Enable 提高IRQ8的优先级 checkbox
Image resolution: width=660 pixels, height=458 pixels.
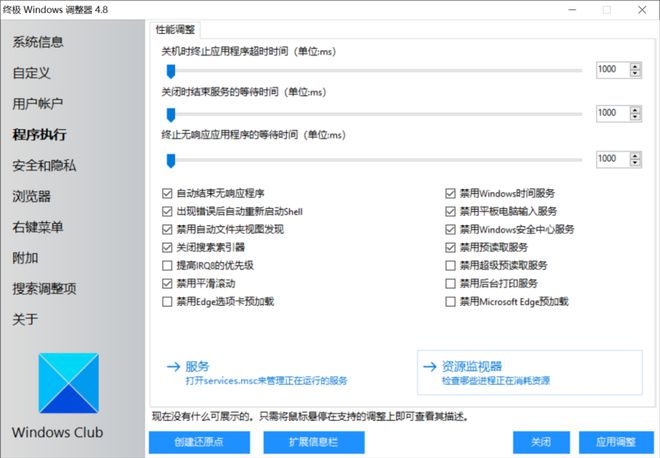[167, 266]
